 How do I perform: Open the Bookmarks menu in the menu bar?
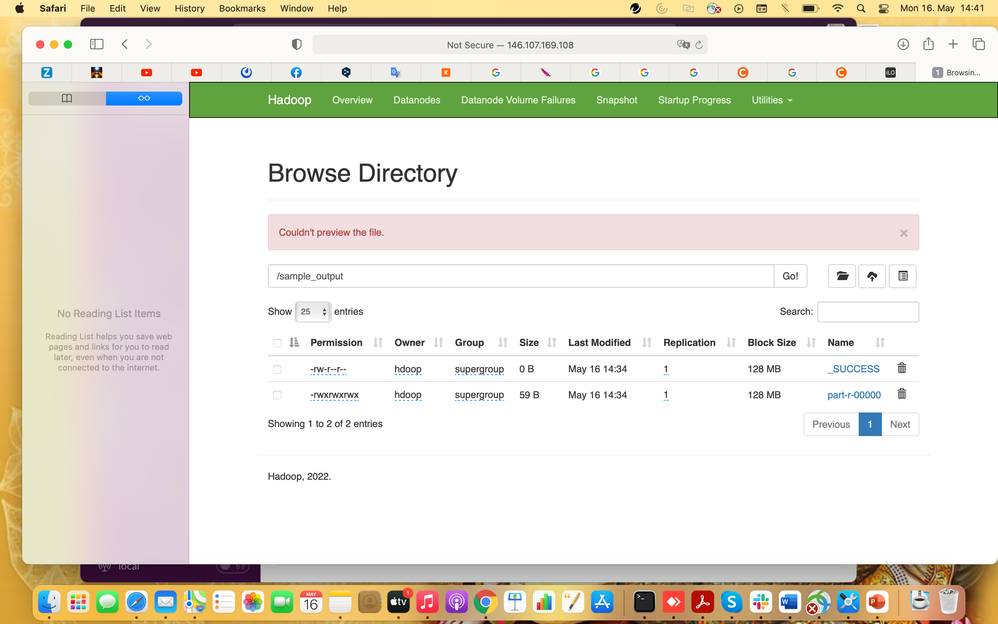(242, 8)
